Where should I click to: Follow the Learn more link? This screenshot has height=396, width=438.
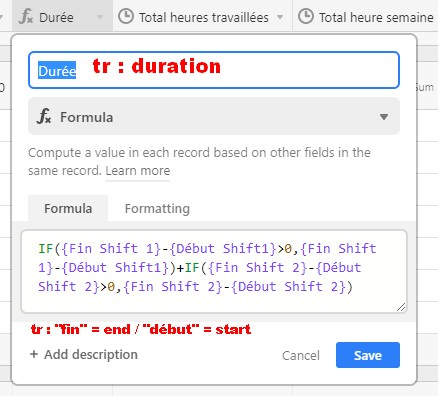138,171
